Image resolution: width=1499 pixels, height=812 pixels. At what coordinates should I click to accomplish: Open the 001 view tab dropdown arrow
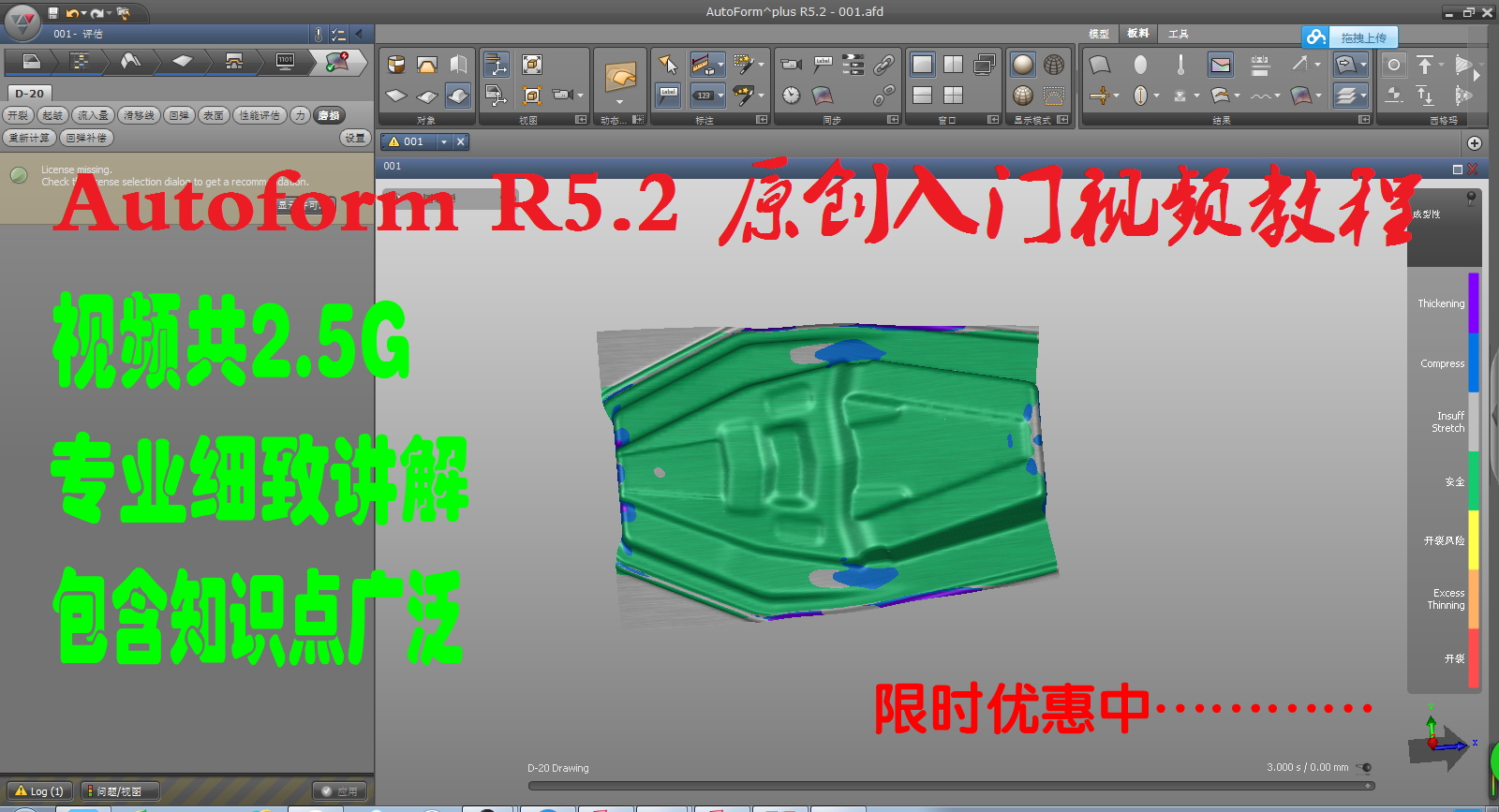(444, 142)
